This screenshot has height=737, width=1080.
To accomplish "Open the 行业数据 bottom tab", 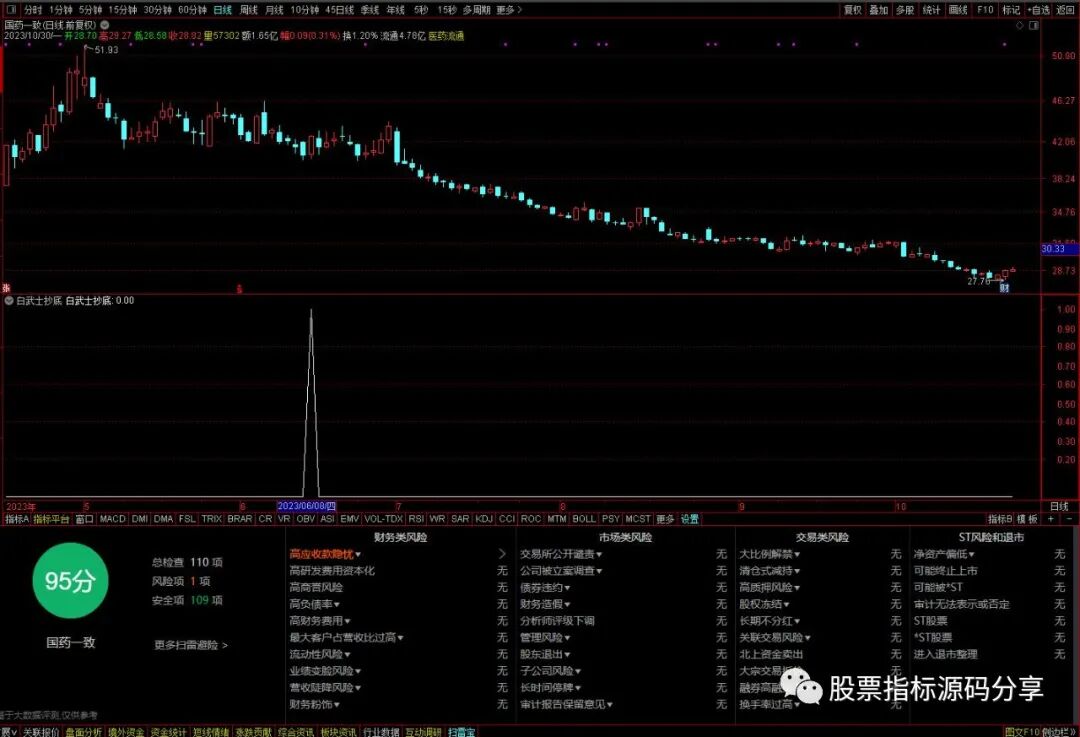I will [x=381, y=731].
